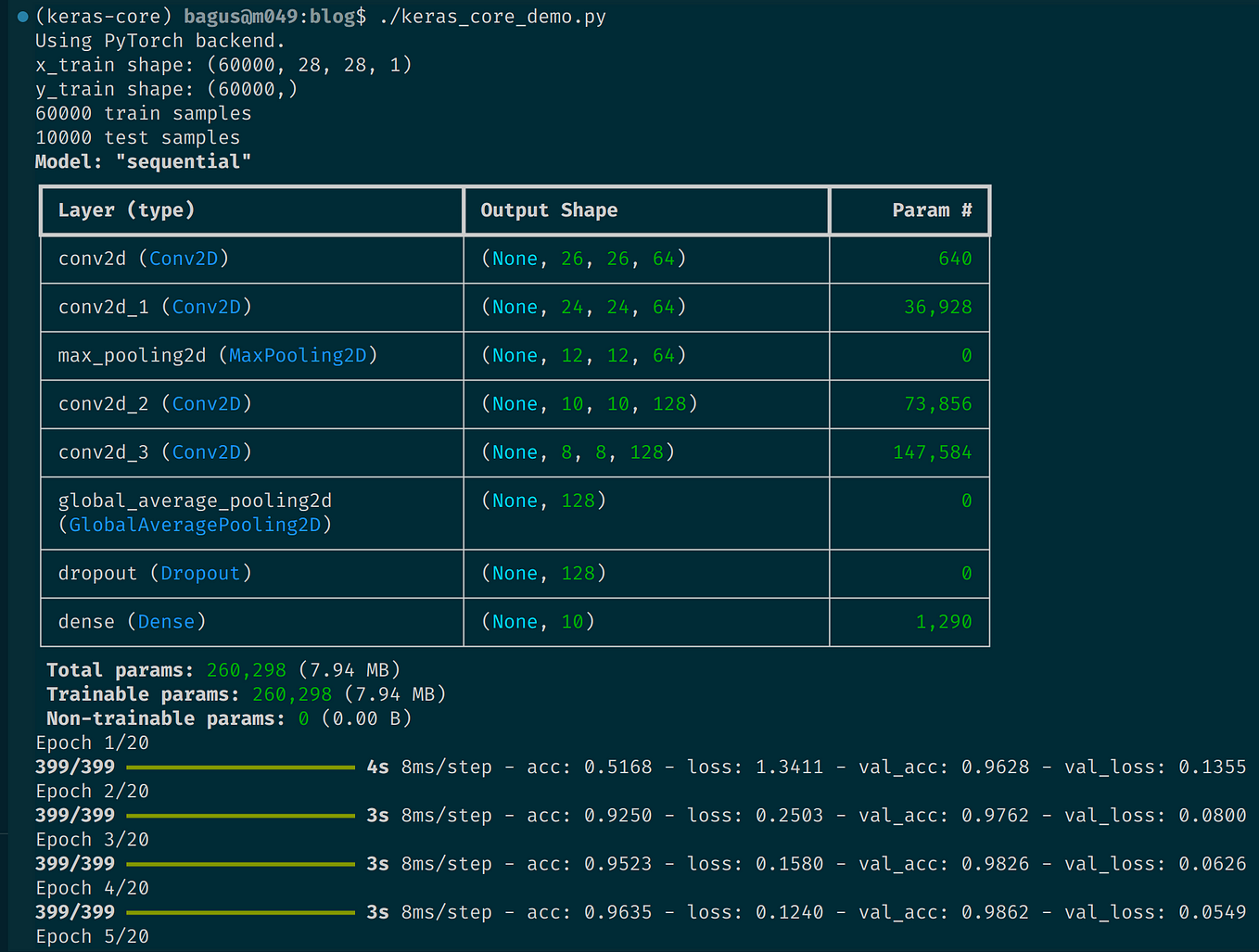The width and height of the screenshot is (1259, 952).
Task: Click the 36,928 param count
Action: (x=938, y=307)
